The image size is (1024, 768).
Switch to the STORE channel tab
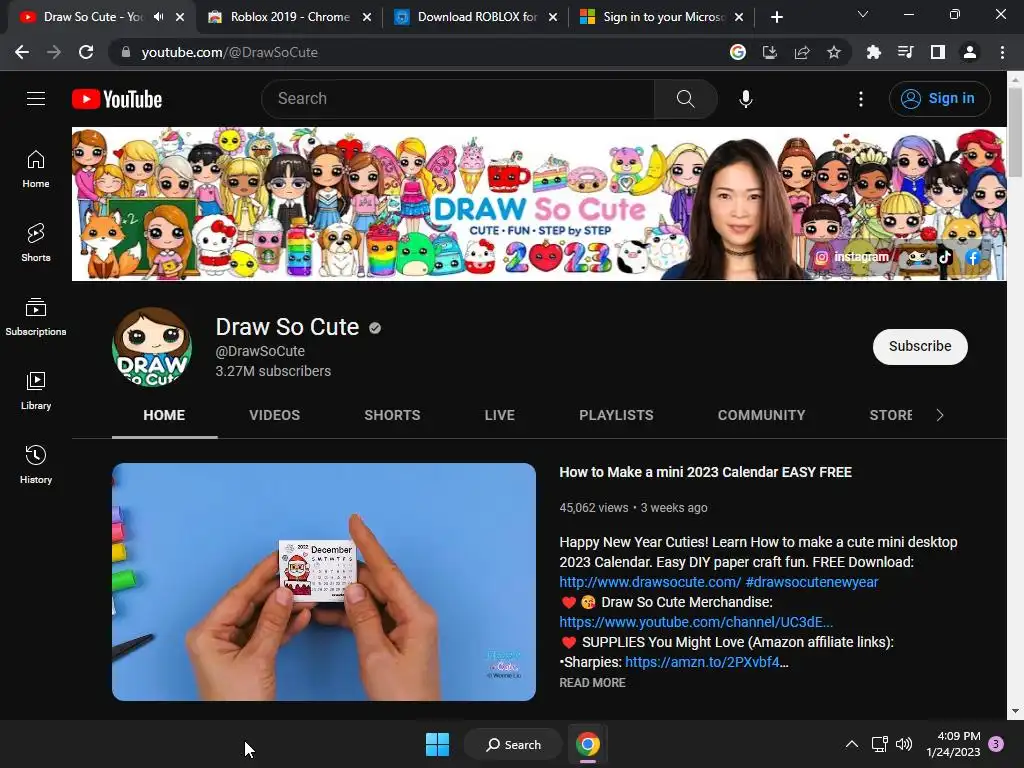pos(891,415)
